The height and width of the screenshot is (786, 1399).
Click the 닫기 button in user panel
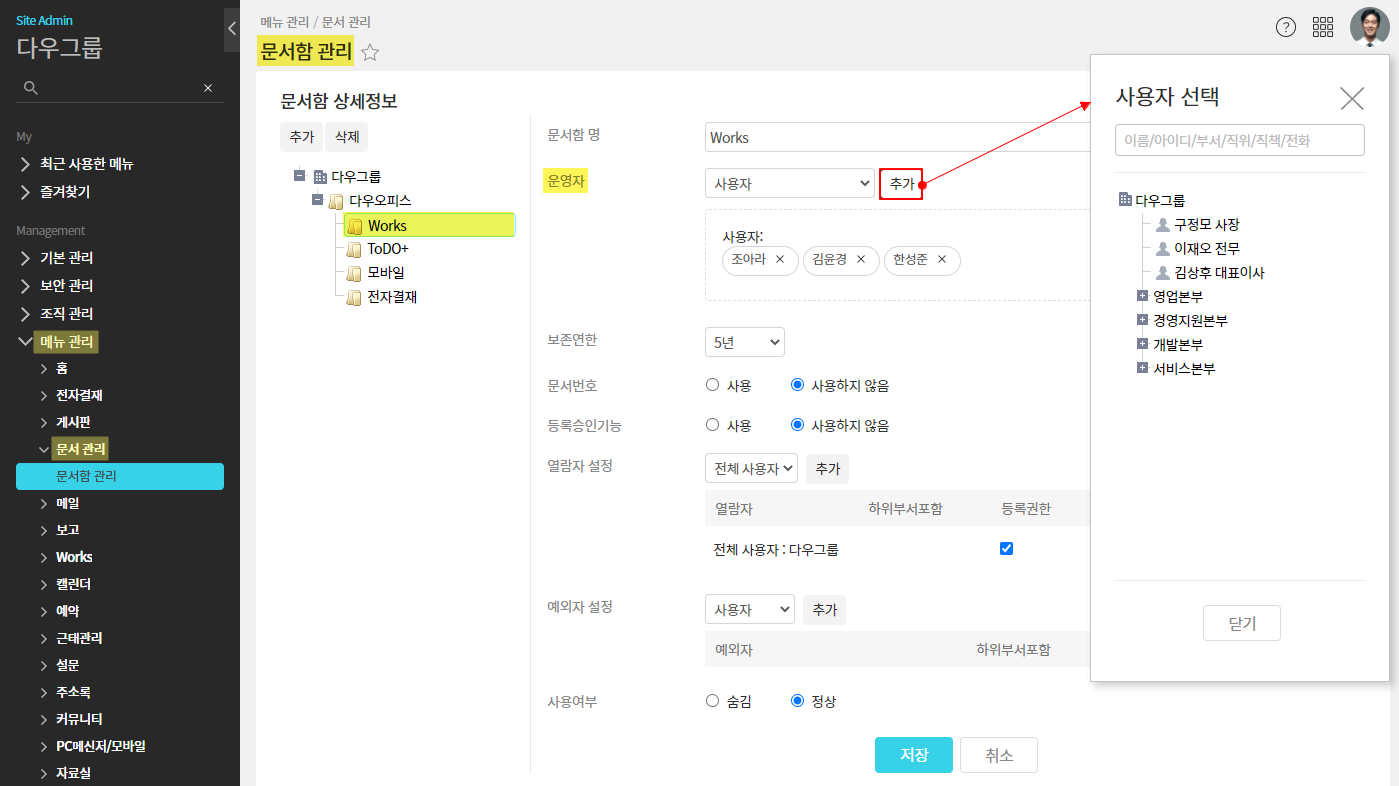pyautogui.click(x=1241, y=623)
